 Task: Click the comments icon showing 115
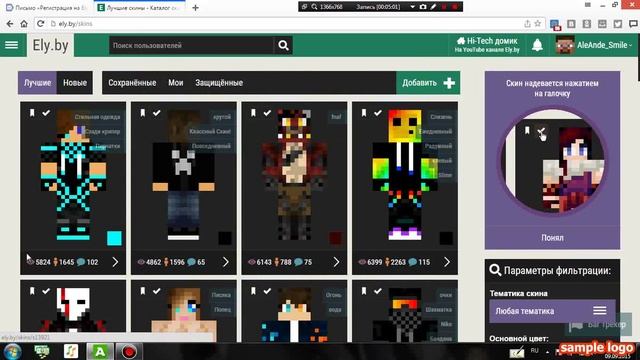tap(413, 262)
